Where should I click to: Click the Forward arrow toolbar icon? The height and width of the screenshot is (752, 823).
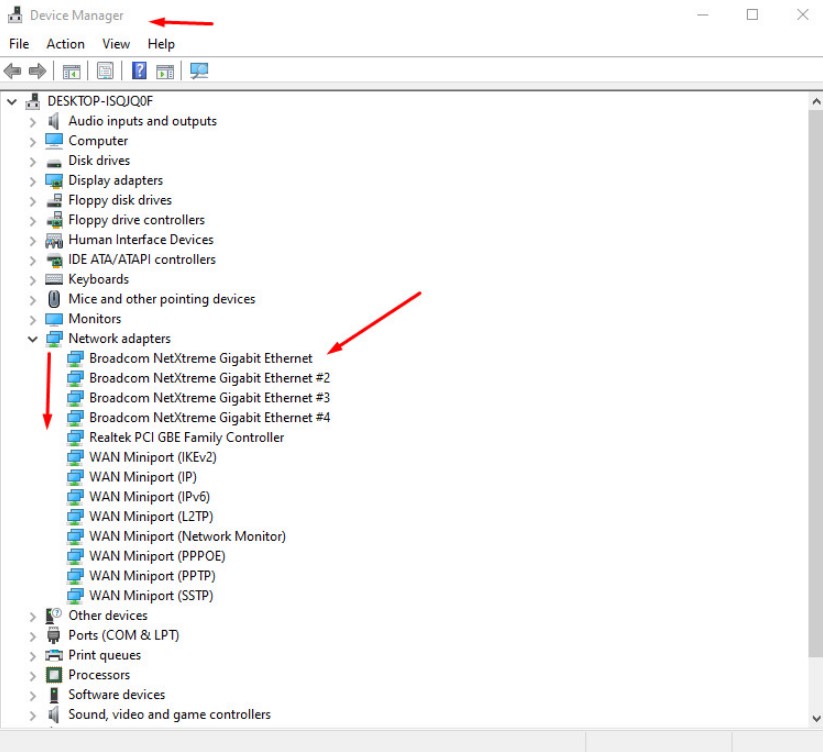tap(37, 71)
